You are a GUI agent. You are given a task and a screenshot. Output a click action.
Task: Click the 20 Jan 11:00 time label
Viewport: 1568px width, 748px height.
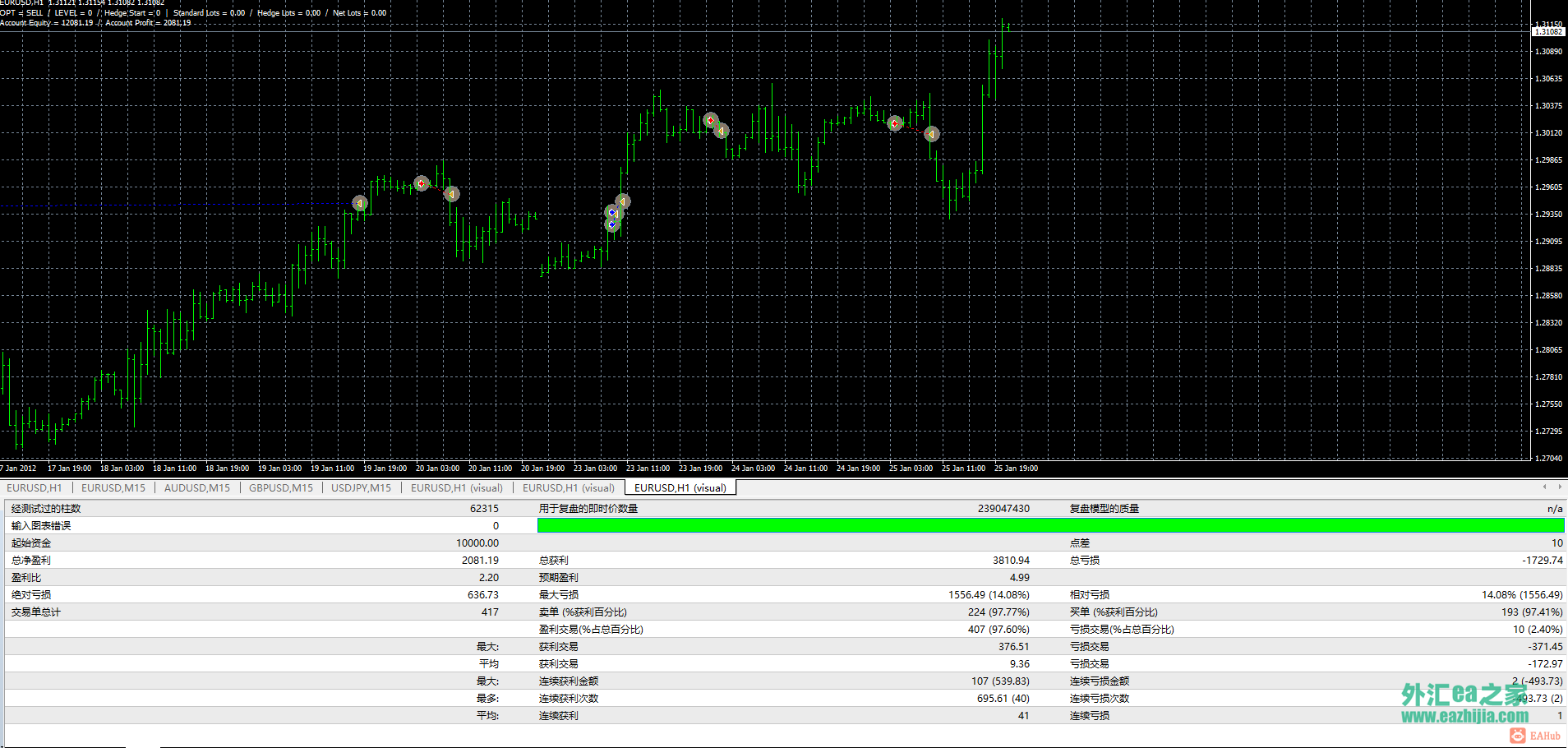[x=490, y=469]
